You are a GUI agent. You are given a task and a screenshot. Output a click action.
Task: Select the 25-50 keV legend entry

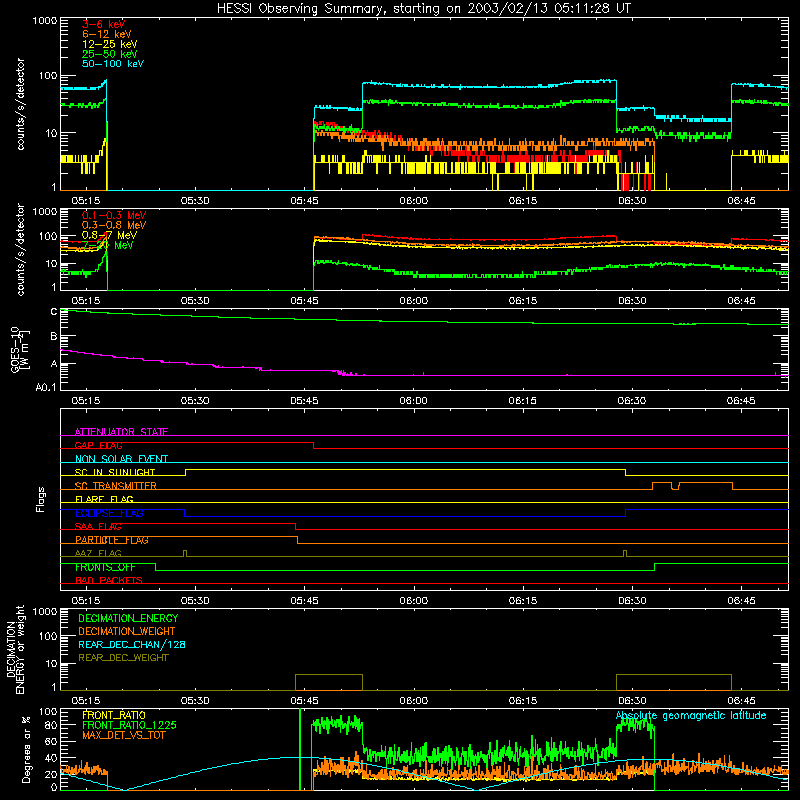110,54
